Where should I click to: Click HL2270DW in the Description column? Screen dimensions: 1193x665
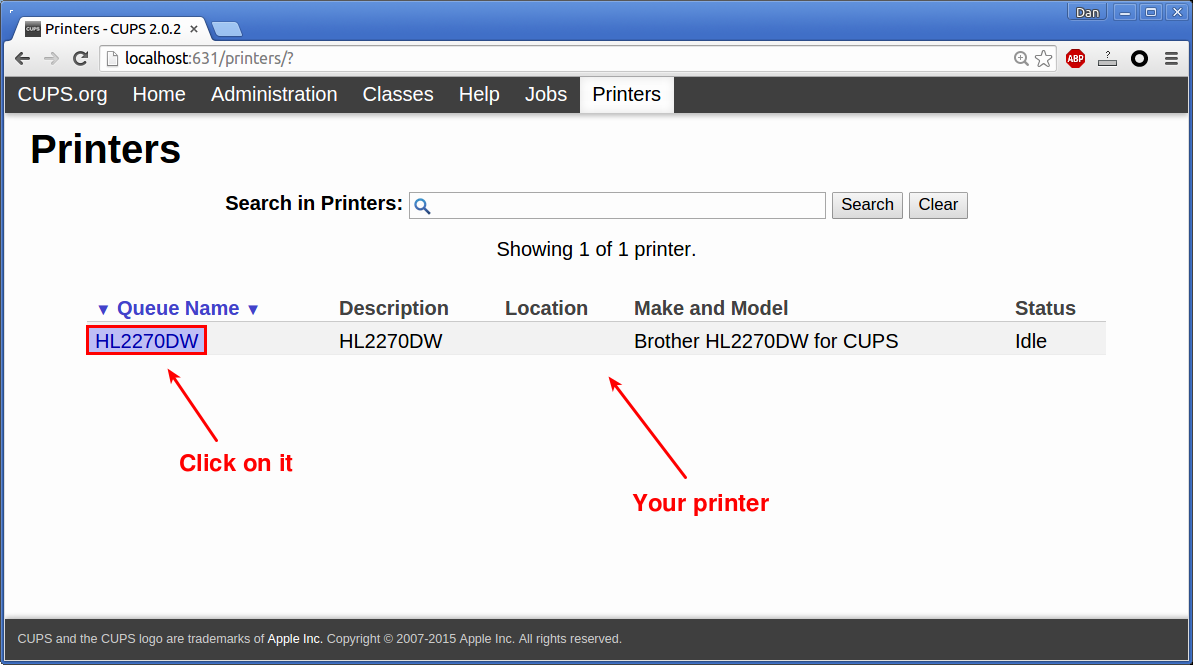coord(390,341)
